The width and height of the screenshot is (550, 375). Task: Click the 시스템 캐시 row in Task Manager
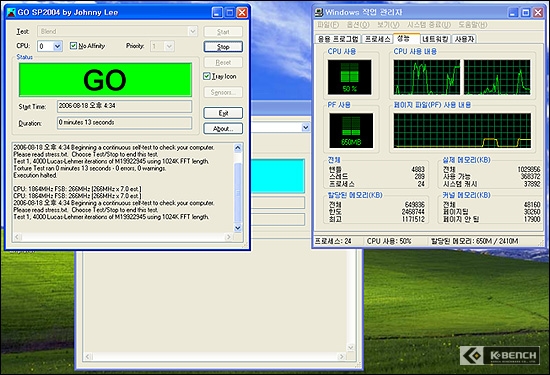coord(491,184)
